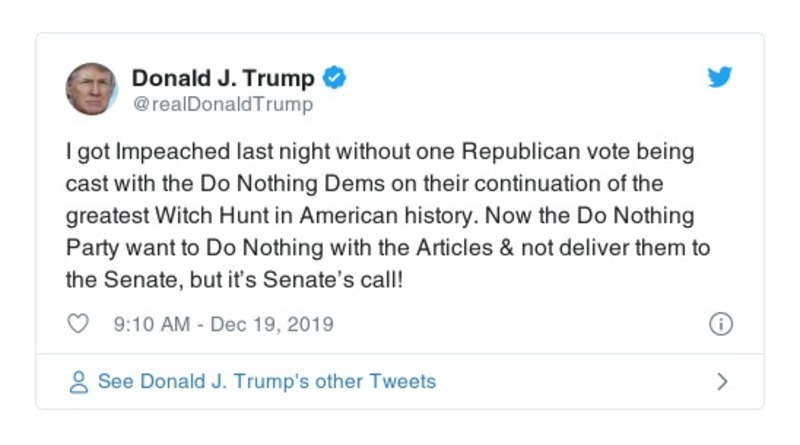Like the tweet with the heart icon
The image size is (800, 445).
pos(78,325)
